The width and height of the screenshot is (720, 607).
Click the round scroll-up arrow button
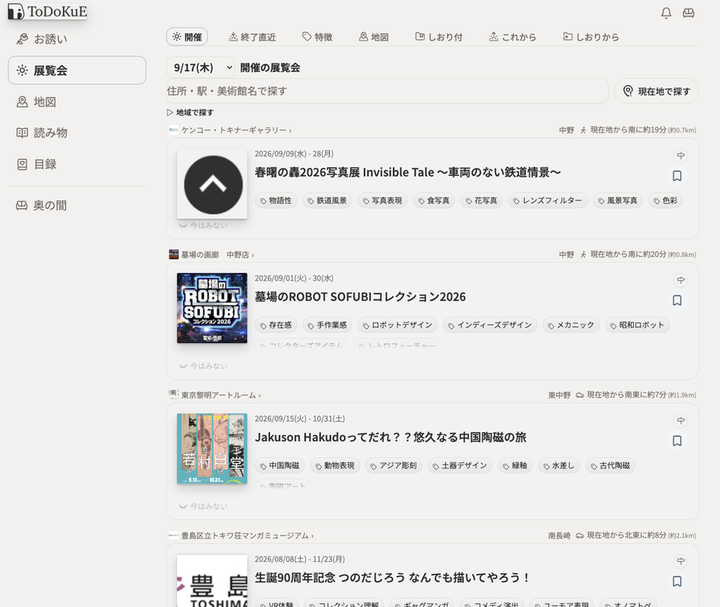tap(213, 185)
